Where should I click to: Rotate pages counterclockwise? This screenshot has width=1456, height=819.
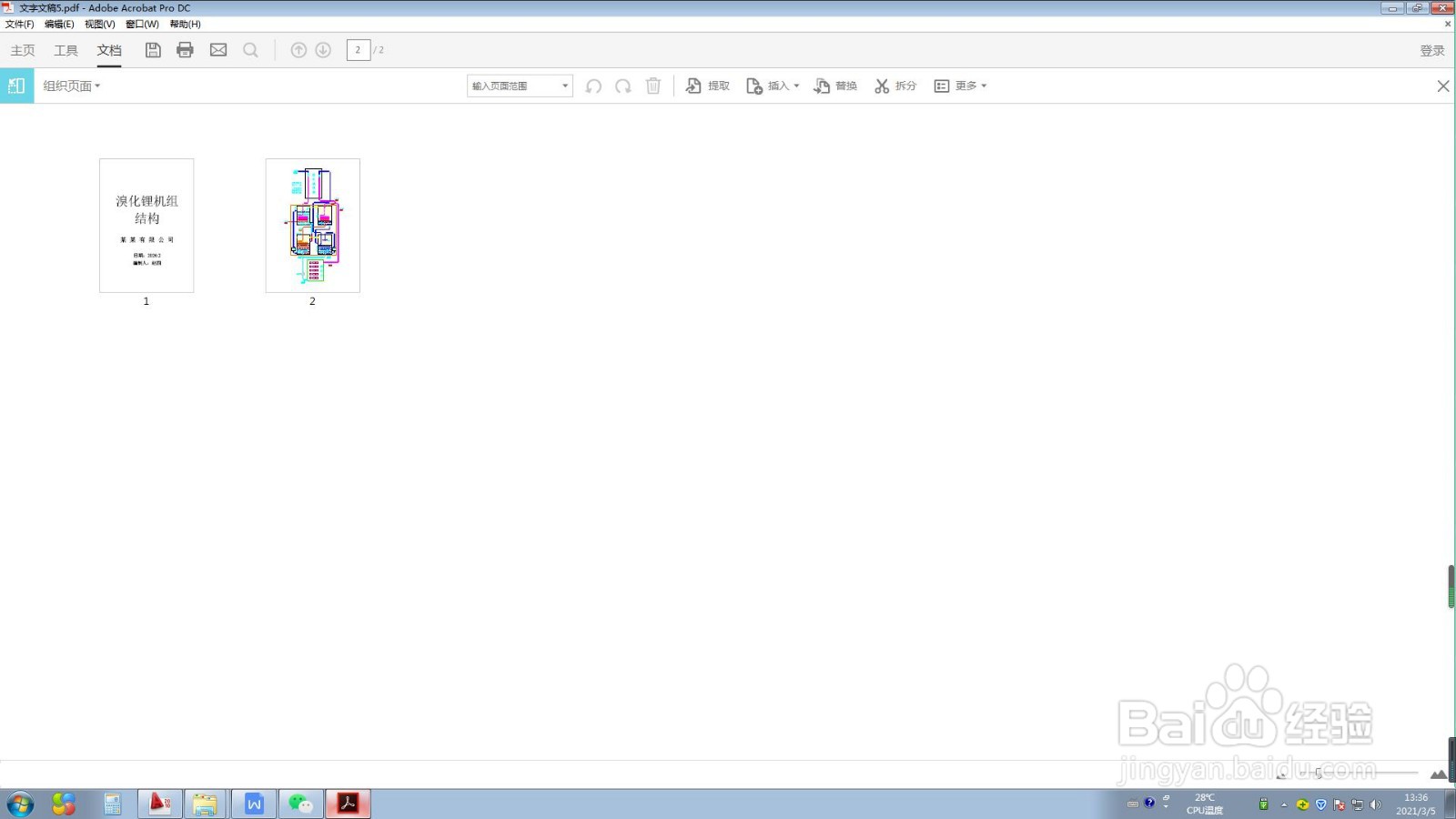pyautogui.click(x=593, y=86)
